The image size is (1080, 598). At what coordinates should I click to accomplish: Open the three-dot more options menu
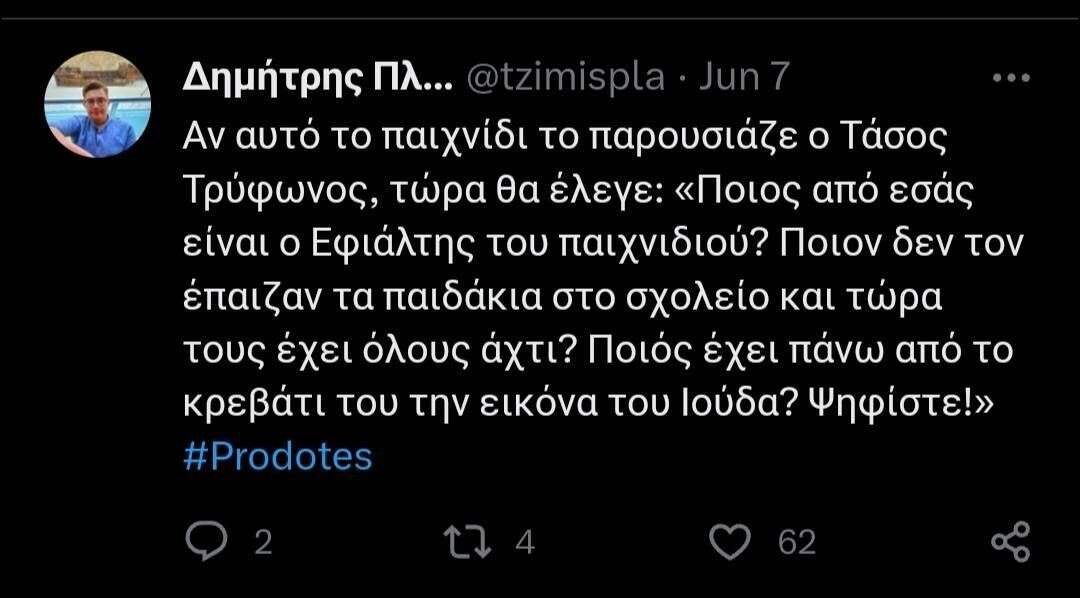point(1009,78)
